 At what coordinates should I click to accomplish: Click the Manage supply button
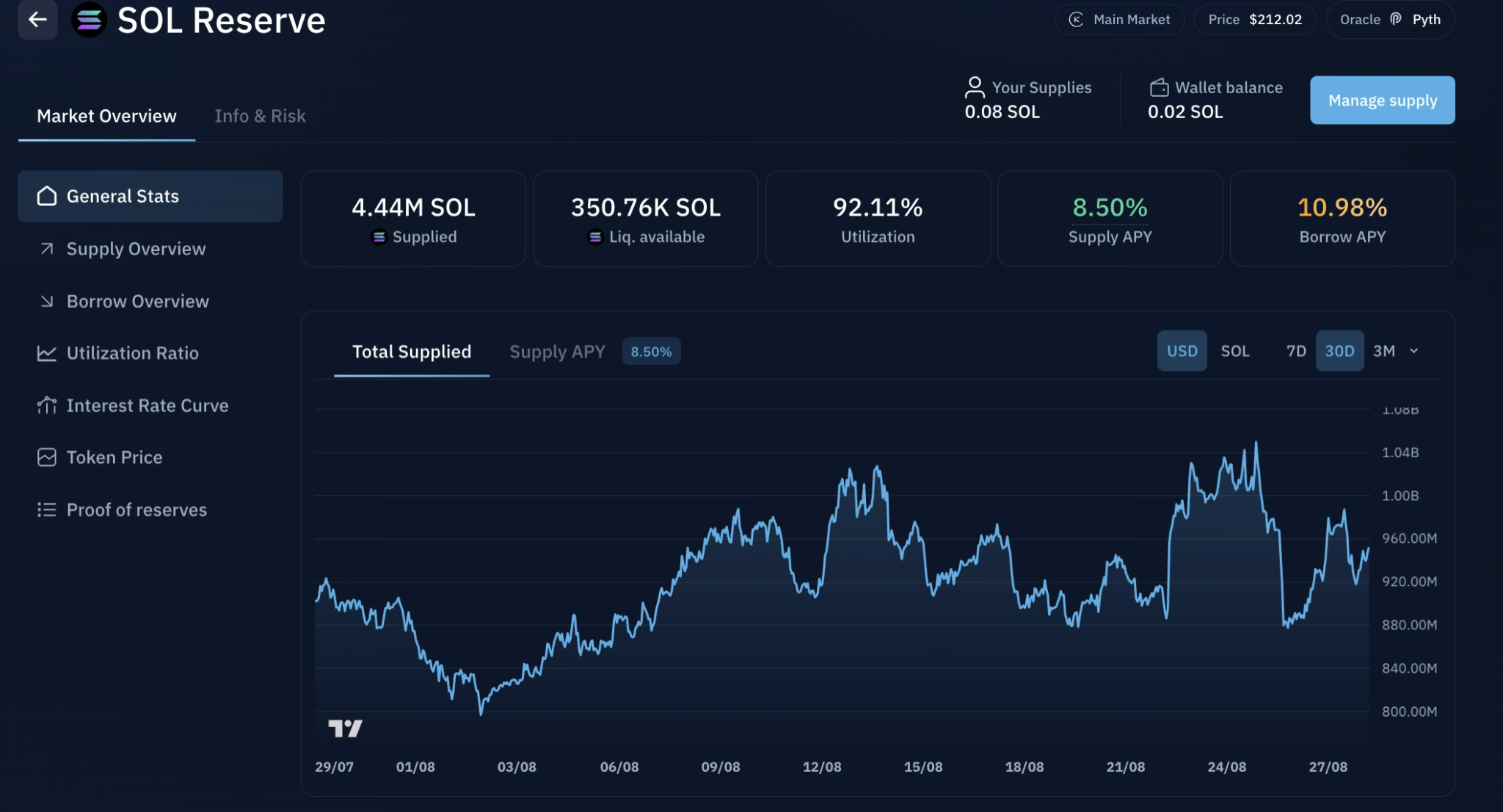pyautogui.click(x=1382, y=100)
